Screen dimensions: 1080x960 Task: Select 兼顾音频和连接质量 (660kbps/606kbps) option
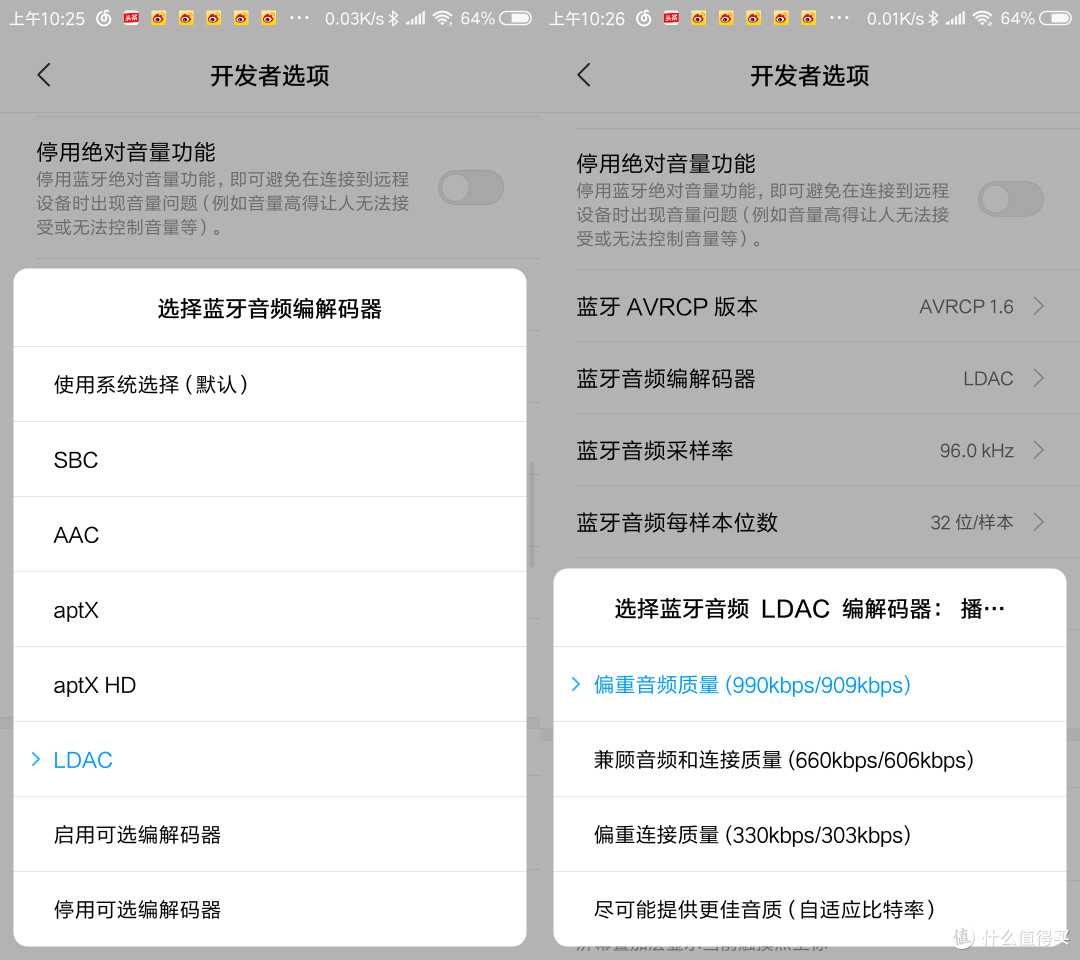[x=810, y=760]
